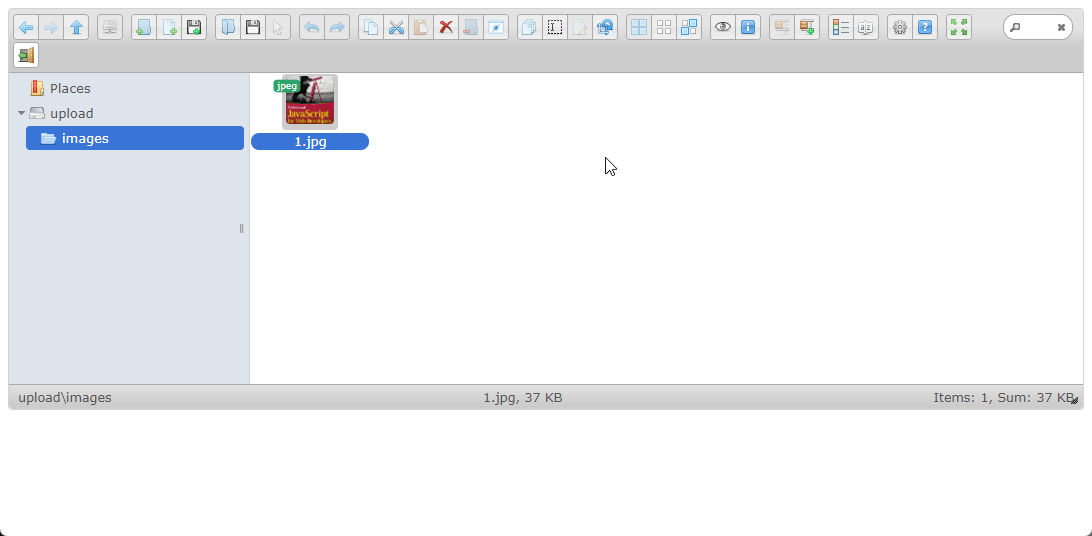1092x536 pixels.
Task: Deselect all items
Action: pyautogui.click(x=664, y=27)
